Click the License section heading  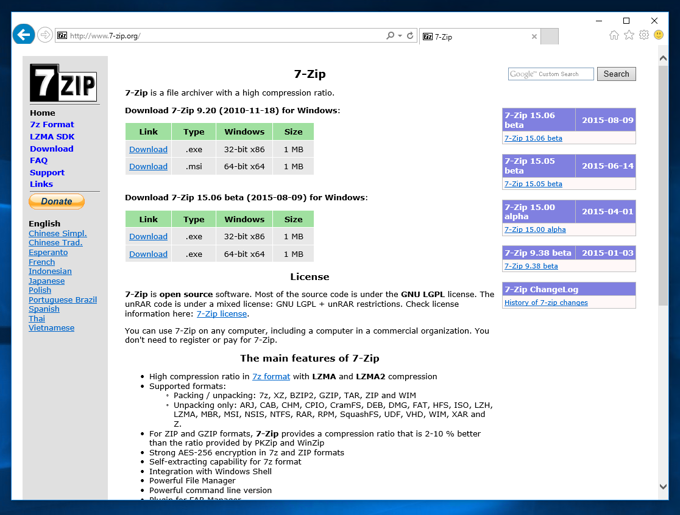pos(310,277)
